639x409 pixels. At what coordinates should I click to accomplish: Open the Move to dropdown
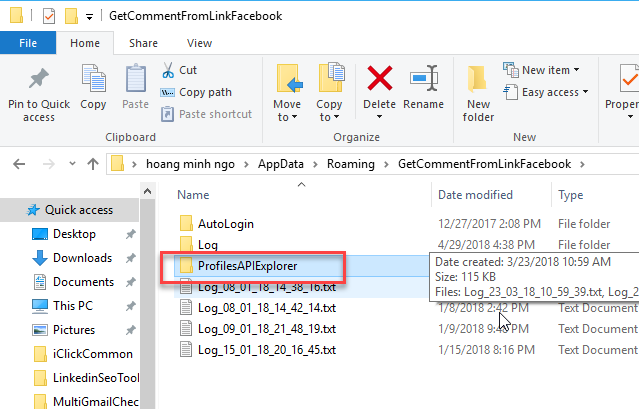287,93
